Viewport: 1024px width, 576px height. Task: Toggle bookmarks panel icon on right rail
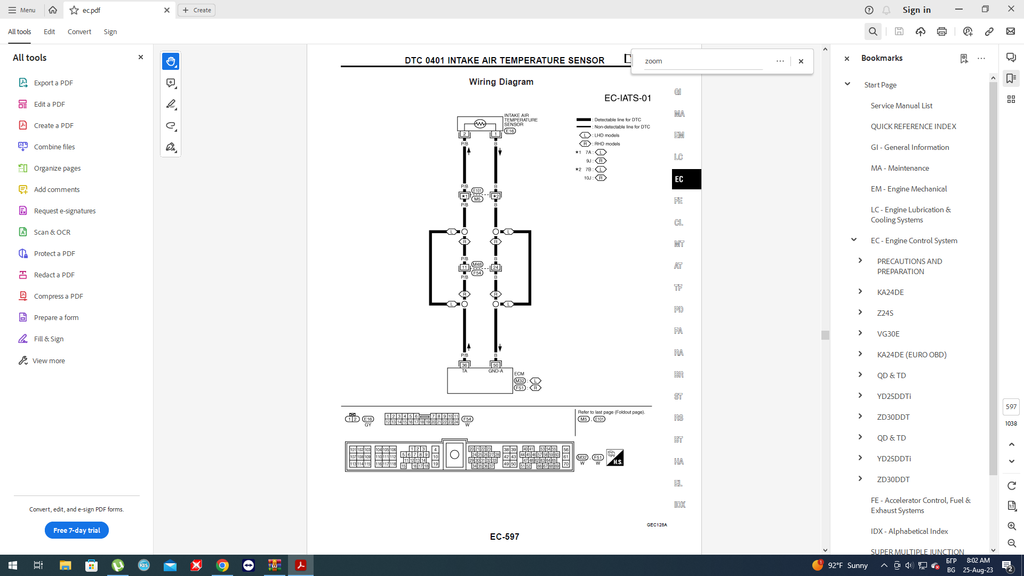(x=1011, y=78)
